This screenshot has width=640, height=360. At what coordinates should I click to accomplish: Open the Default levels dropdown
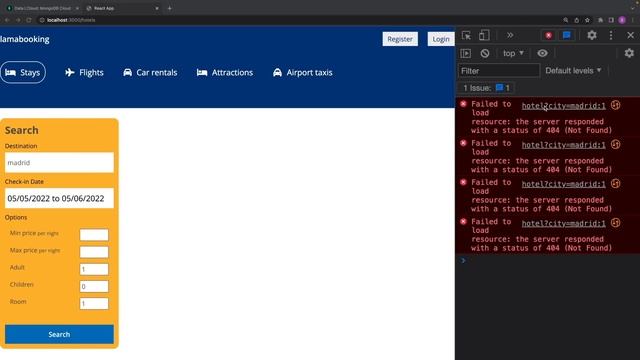point(573,71)
